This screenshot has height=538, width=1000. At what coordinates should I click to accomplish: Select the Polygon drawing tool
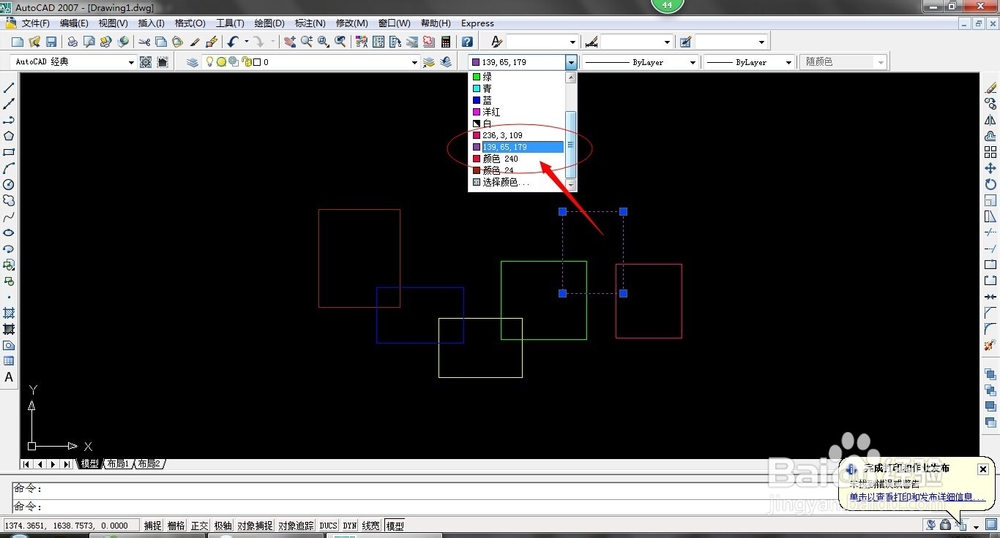tap(9, 136)
